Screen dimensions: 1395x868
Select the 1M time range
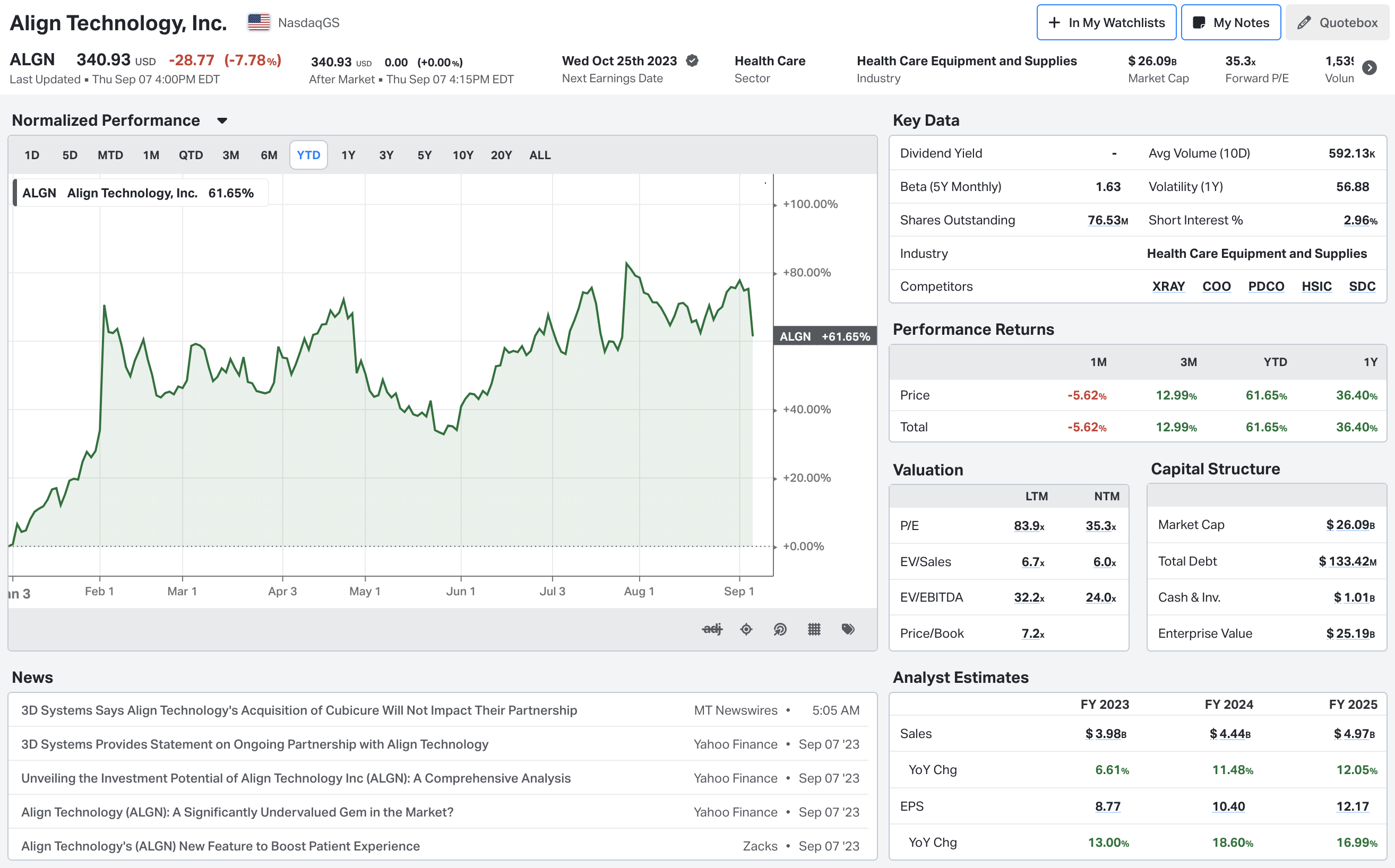[151, 155]
